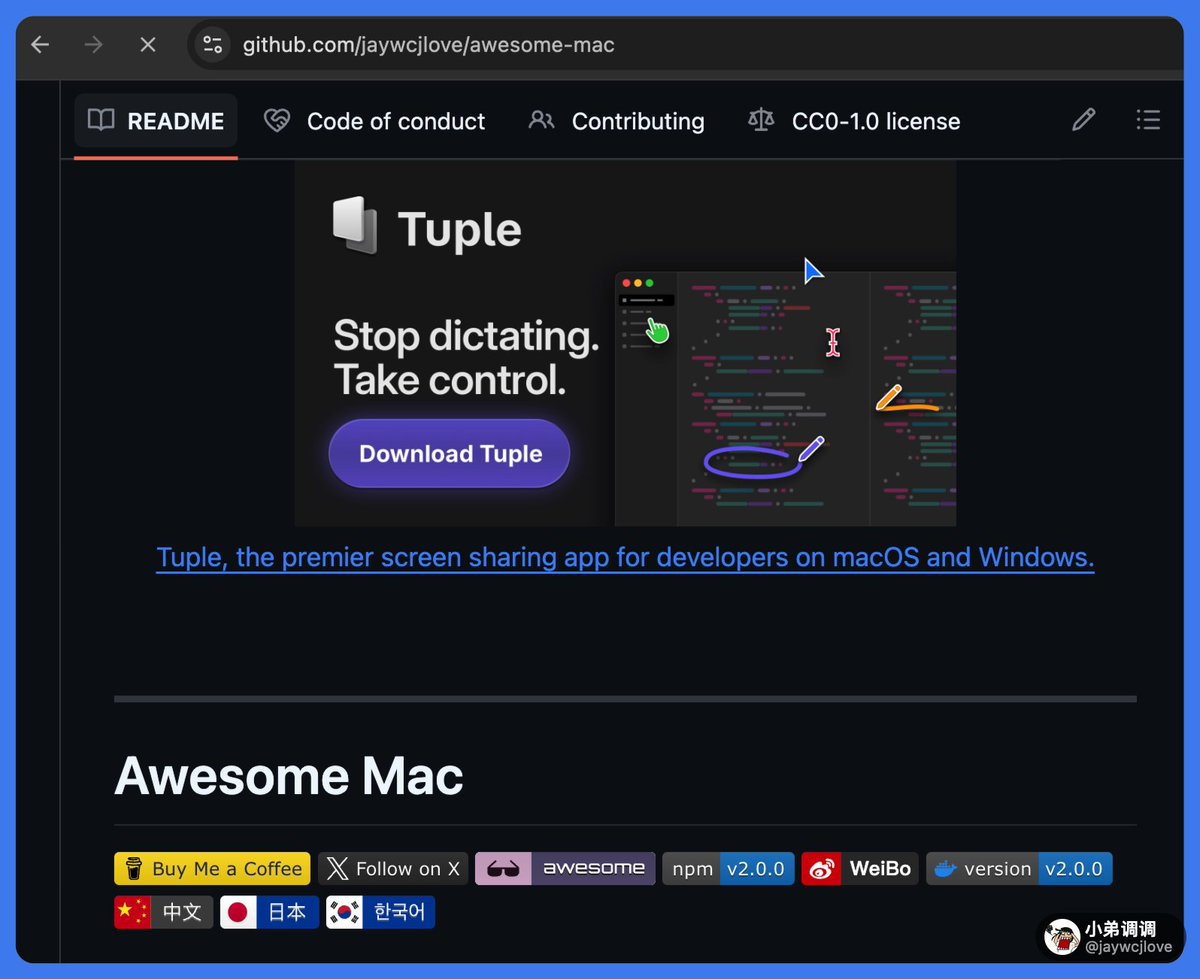Switch to Japanese 日本 language badge
Screen dimensions: 1200x979
click(x=270, y=912)
